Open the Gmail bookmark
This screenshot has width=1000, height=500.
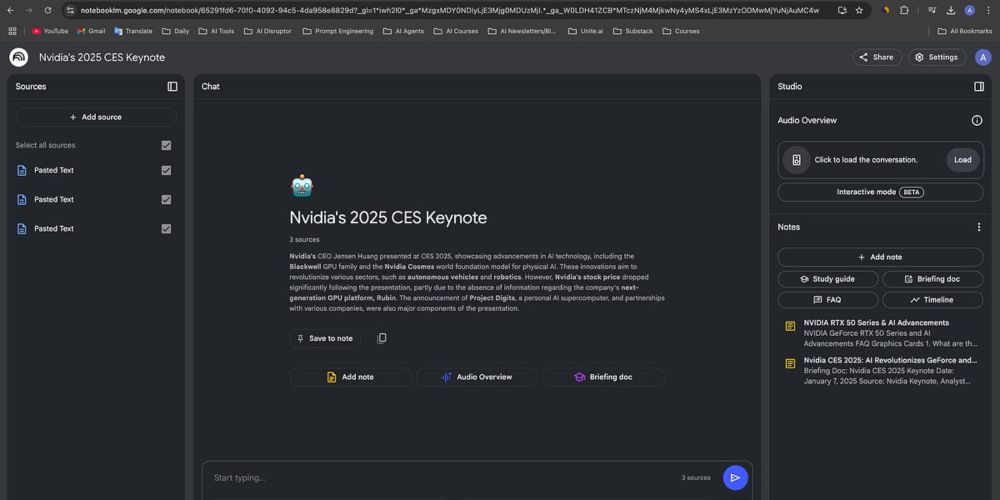click(91, 31)
